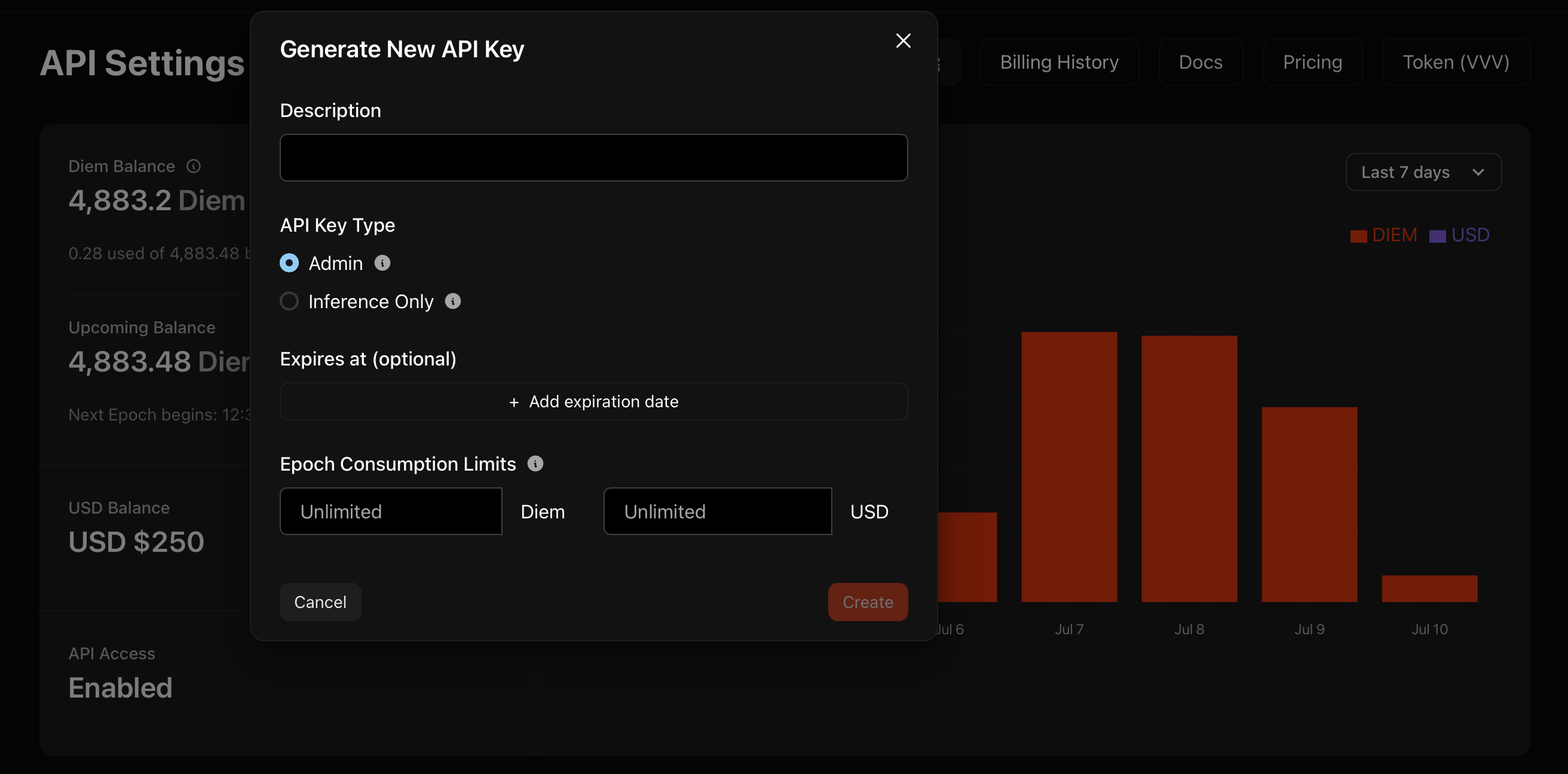Click the Create button
This screenshot has width=1568, height=774.
tap(868, 602)
